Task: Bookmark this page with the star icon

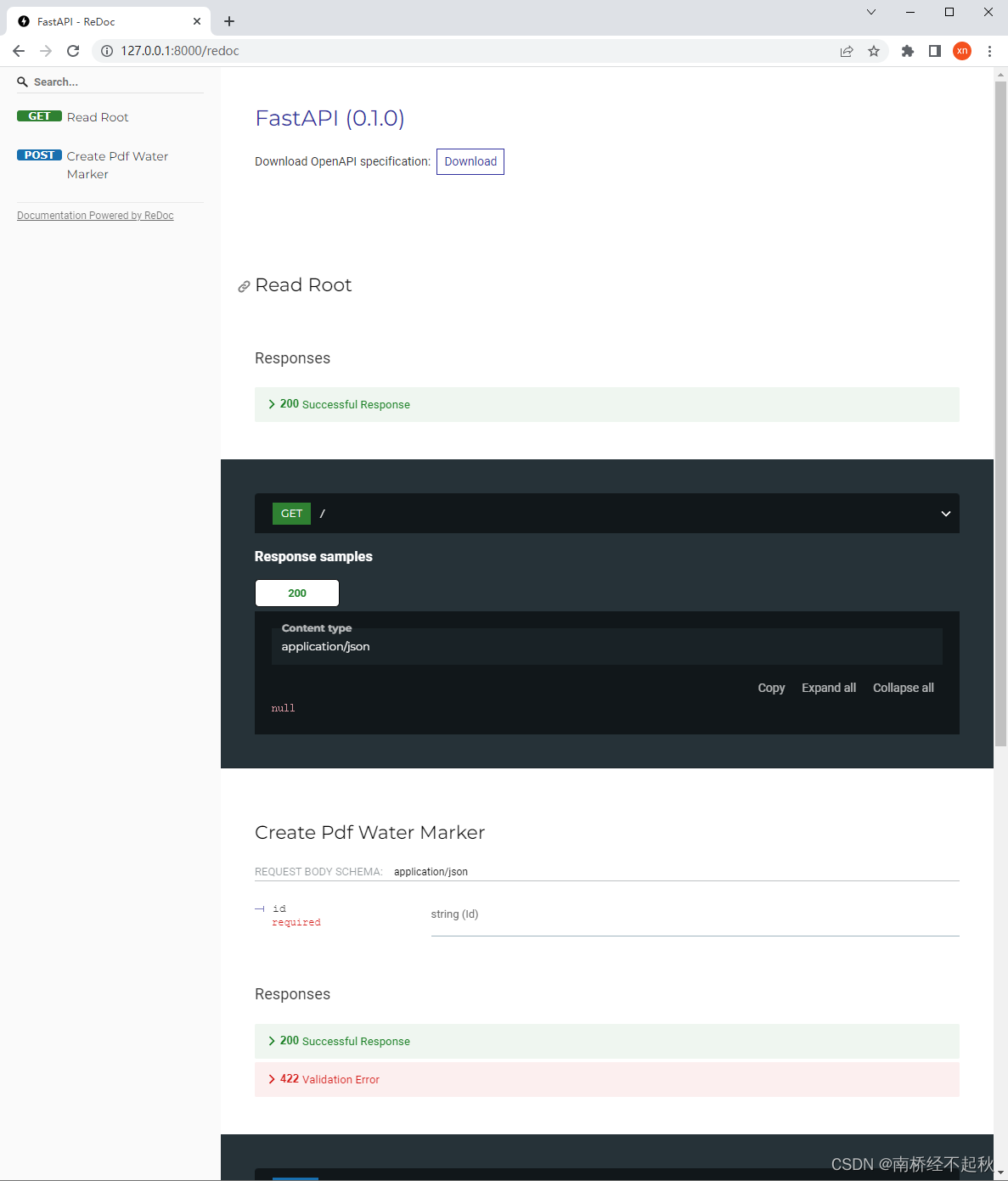Action: [874, 51]
